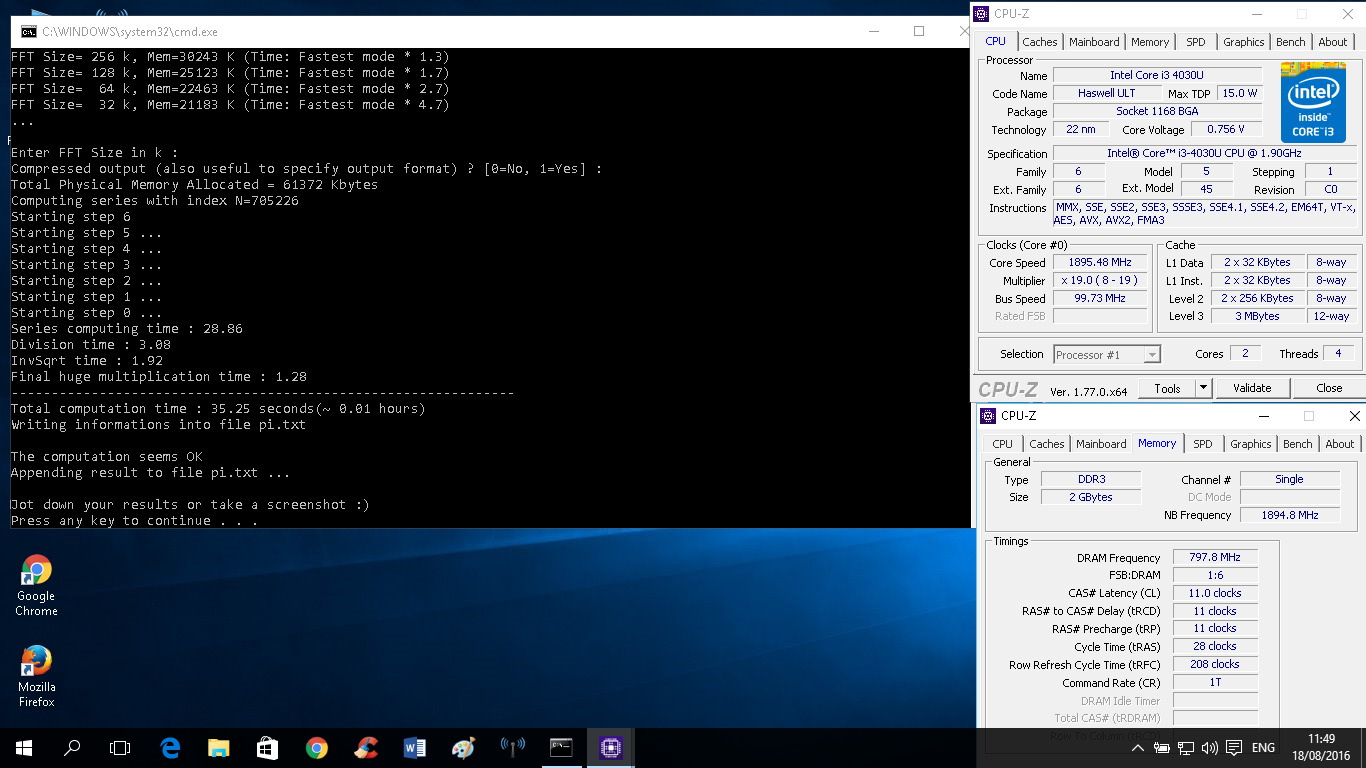The image size is (1366, 768).
Task: Open Paint from the taskbar
Action: point(463,747)
